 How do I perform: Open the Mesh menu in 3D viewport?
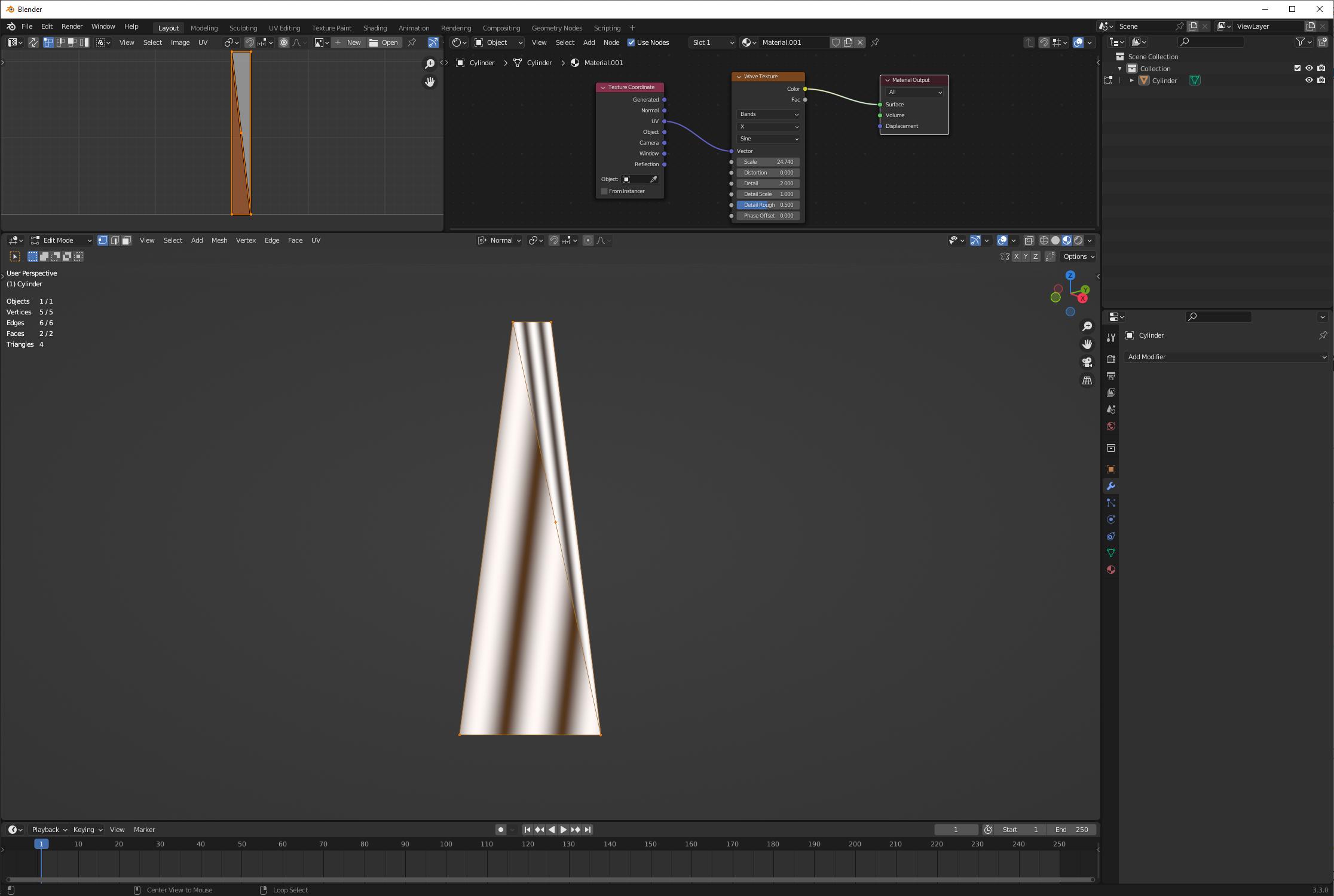pos(219,240)
